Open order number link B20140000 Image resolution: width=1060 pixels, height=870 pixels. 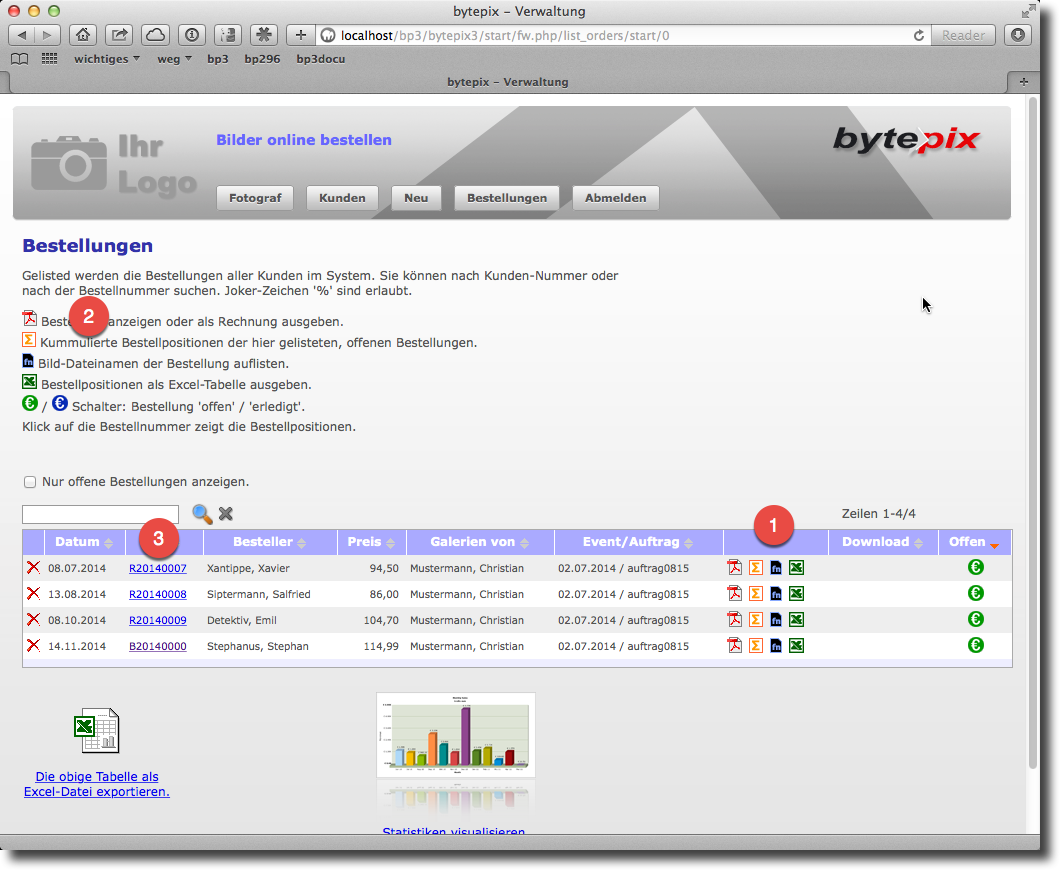click(158, 646)
